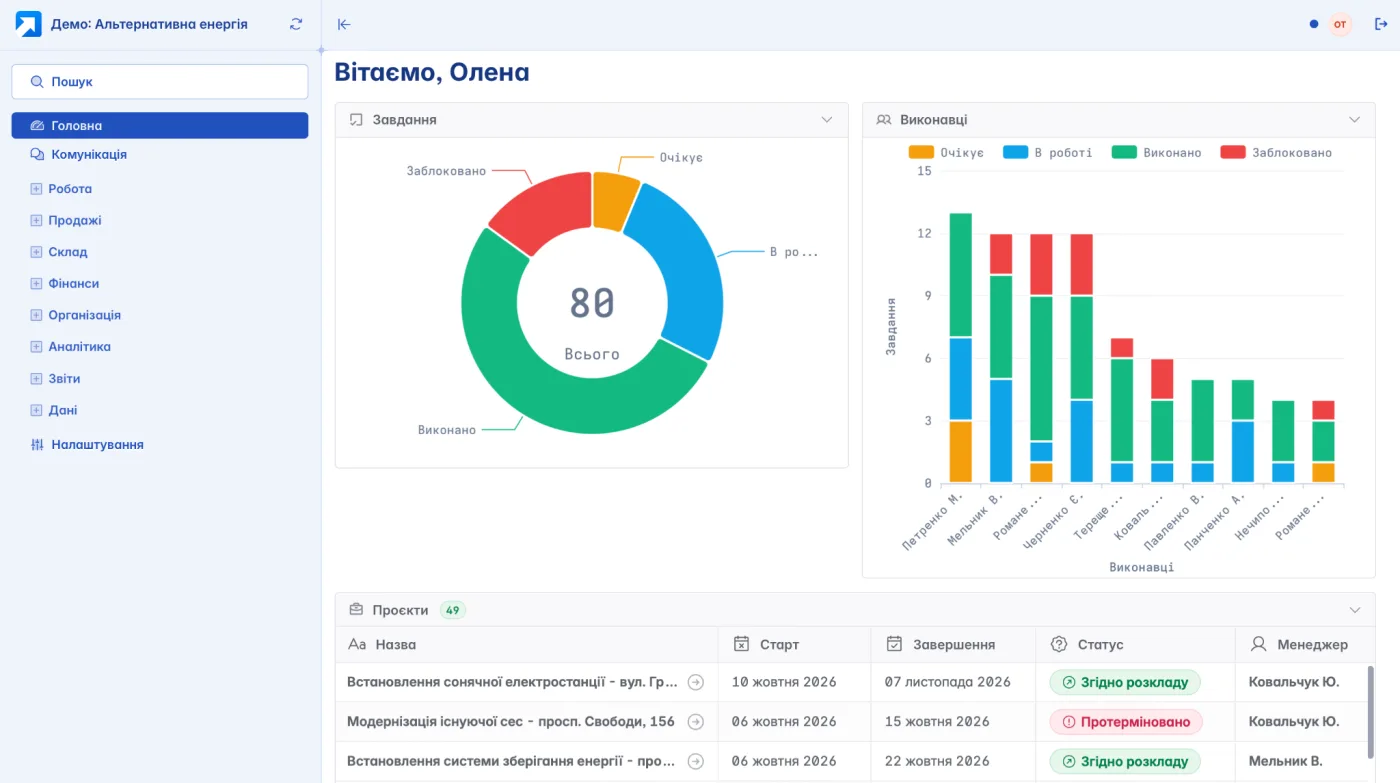Click the Пошук search field
This screenshot has width=1400, height=783.
[160, 82]
